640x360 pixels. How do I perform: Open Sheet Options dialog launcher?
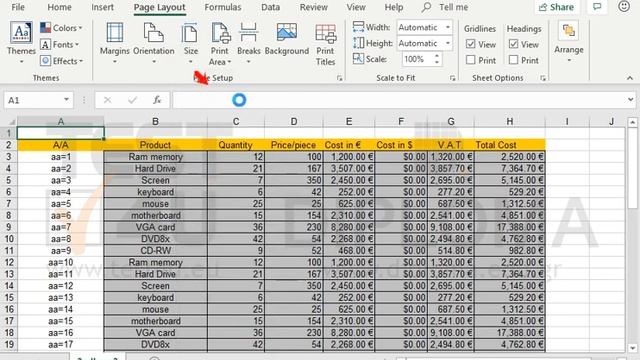tap(543, 78)
